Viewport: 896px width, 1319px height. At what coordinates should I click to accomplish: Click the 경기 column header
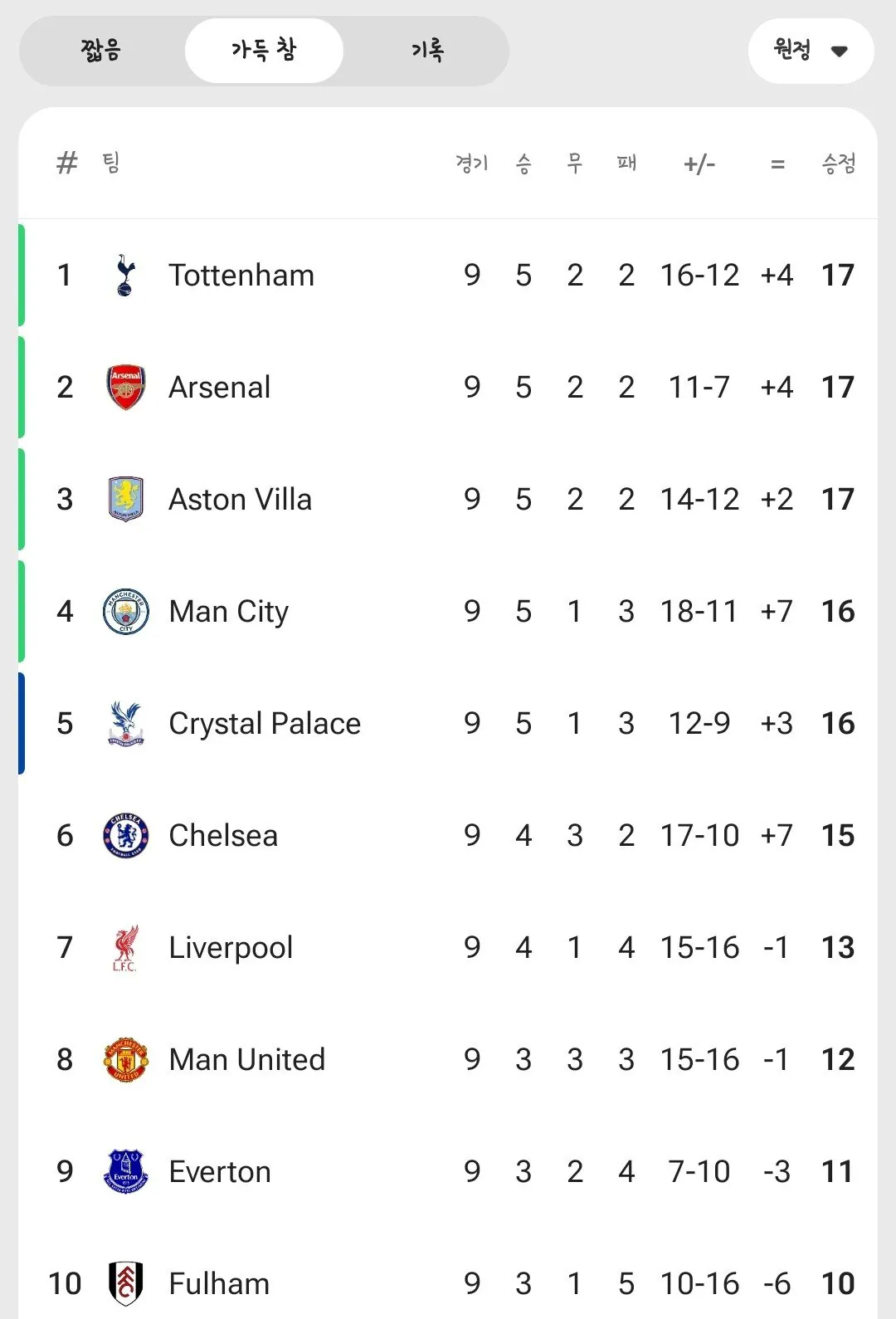pos(471,164)
